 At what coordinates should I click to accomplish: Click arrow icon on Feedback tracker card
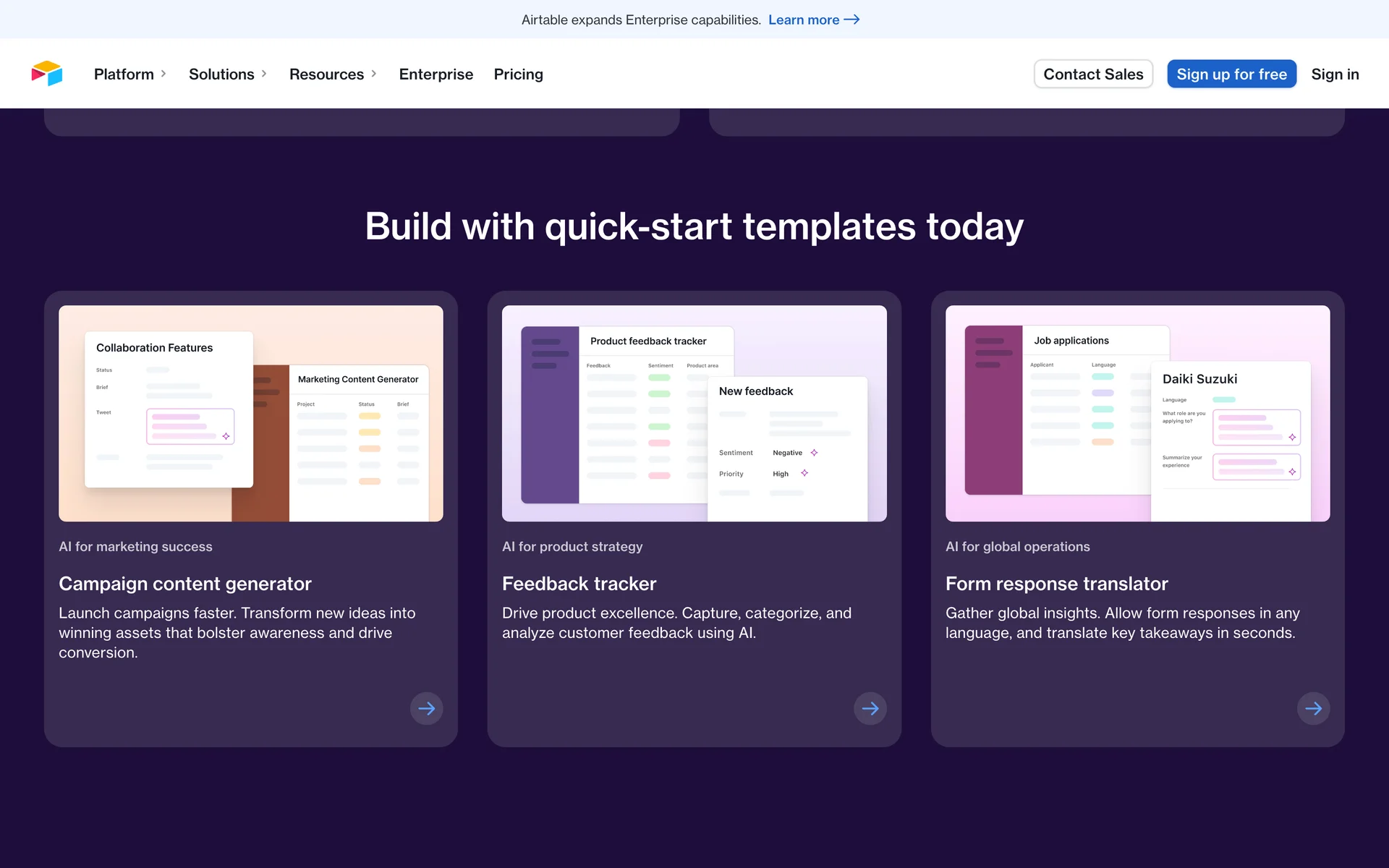tap(870, 708)
